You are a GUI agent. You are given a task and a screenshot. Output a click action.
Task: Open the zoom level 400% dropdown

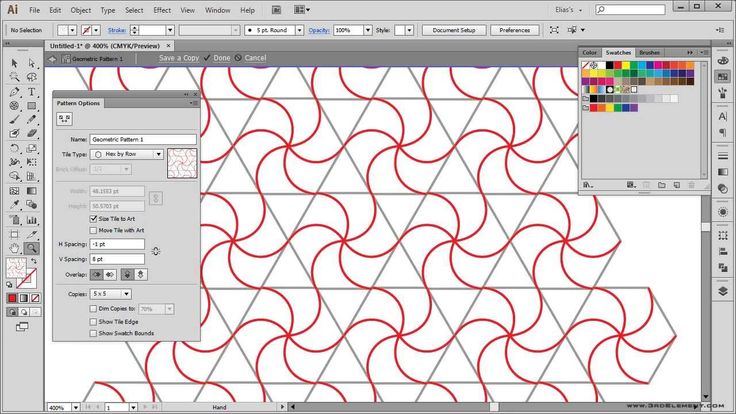tap(76, 407)
